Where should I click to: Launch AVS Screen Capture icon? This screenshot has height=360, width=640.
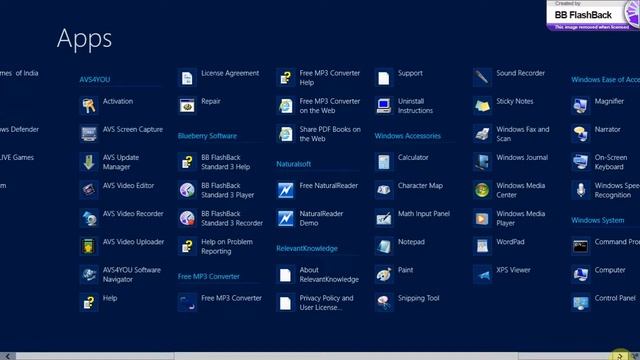89,134
